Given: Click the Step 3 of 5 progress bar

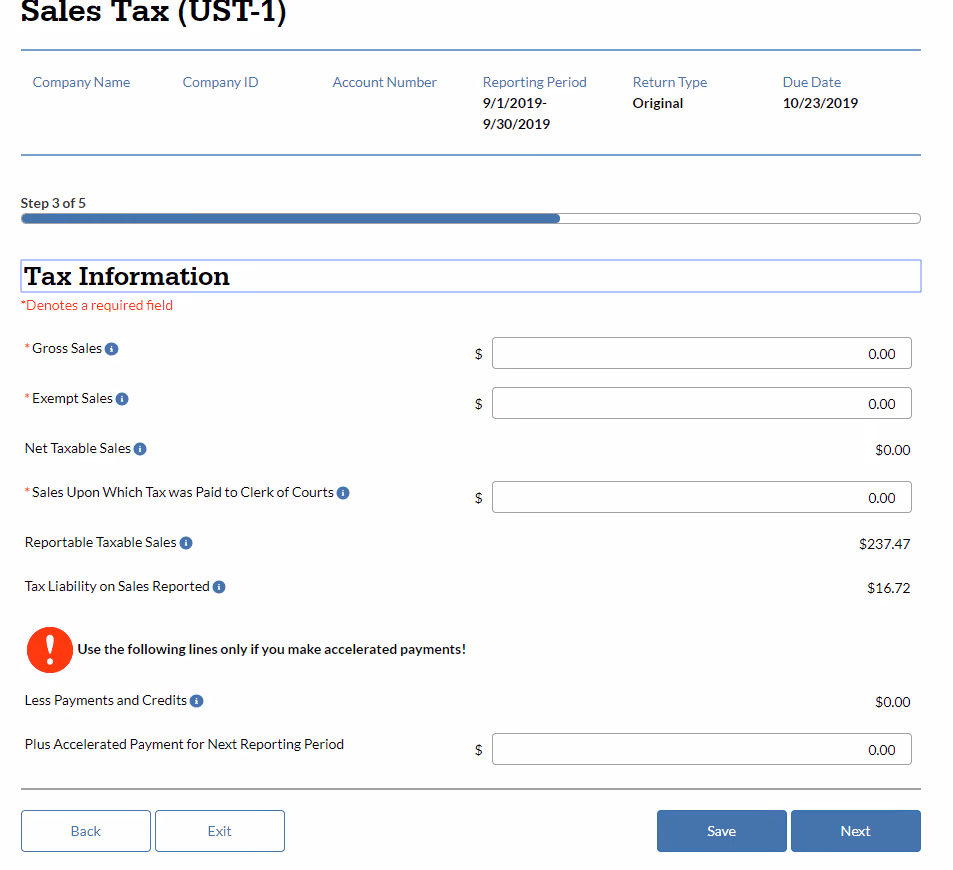Looking at the screenshot, I should point(470,219).
